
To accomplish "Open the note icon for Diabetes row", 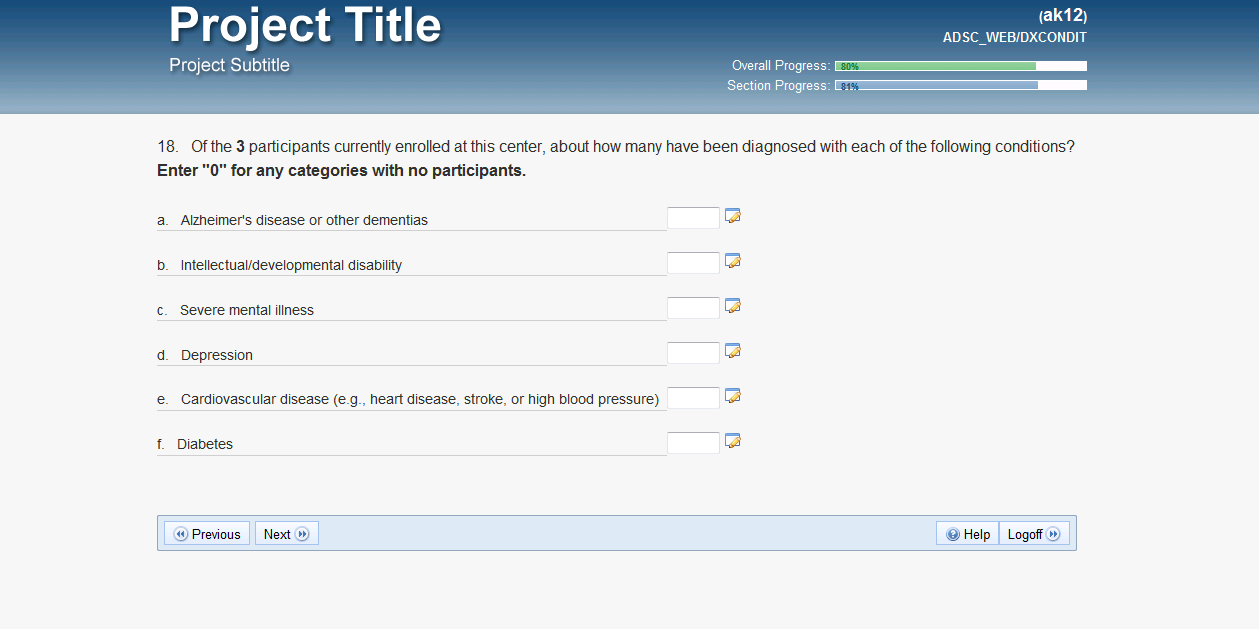I will [x=733, y=441].
